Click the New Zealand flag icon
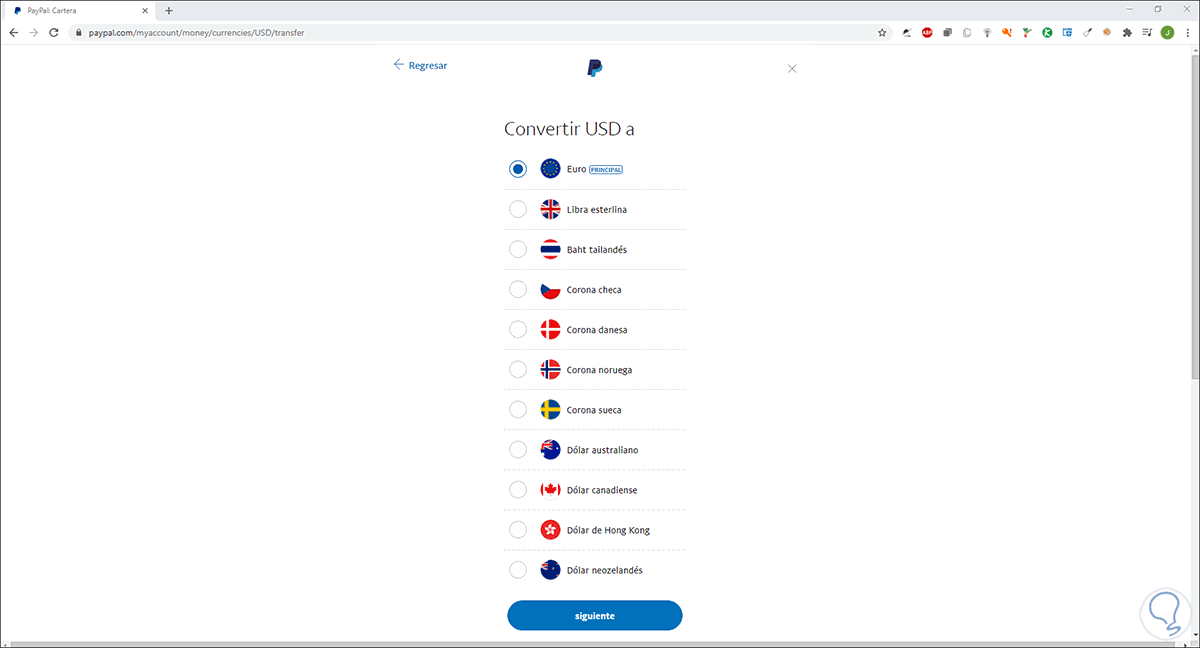This screenshot has width=1200, height=648. 550,569
